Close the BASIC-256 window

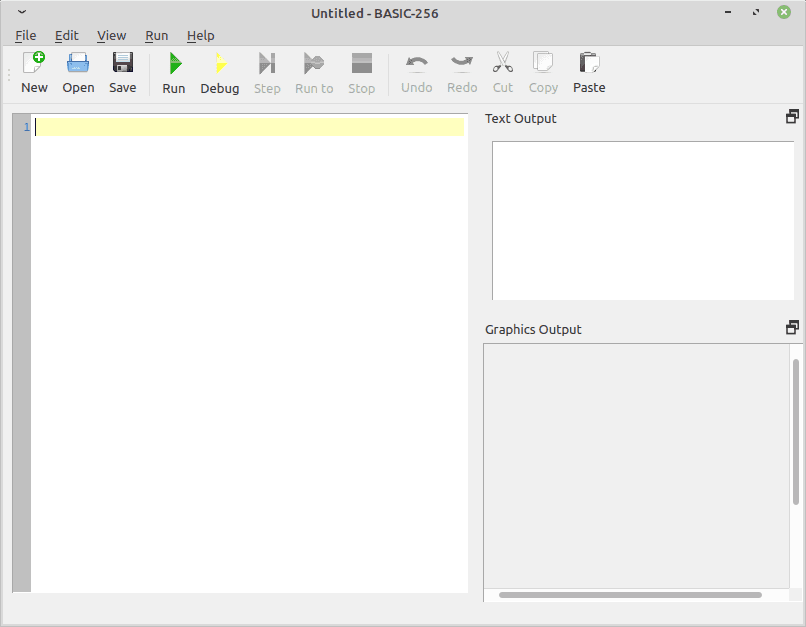click(783, 12)
